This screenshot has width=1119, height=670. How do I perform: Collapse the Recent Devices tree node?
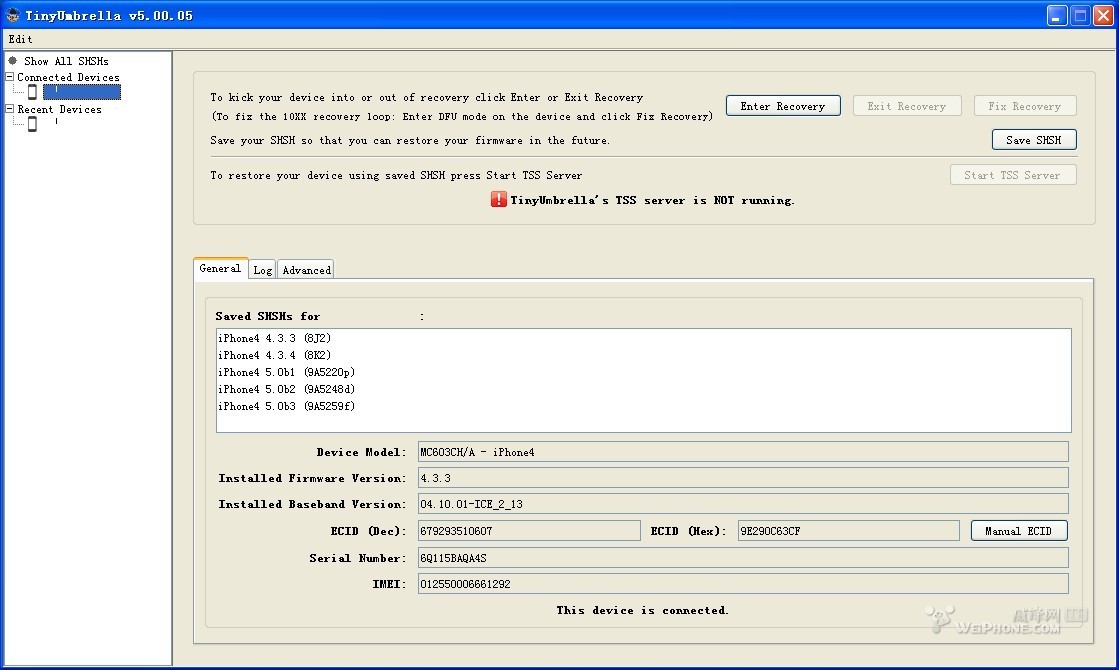click(9, 108)
